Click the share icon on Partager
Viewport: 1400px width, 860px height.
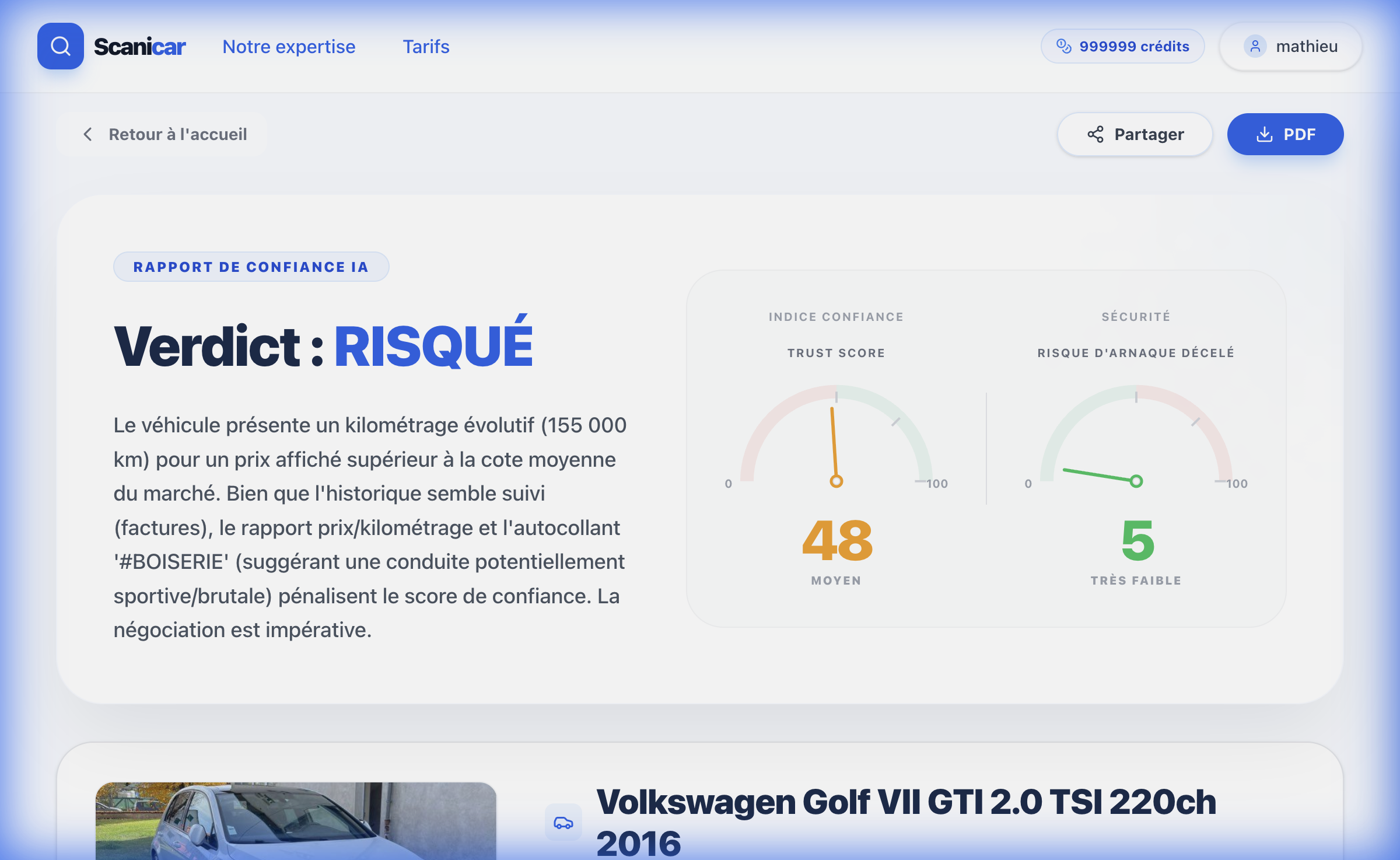pyautogui.click(x=1095, y=134)
